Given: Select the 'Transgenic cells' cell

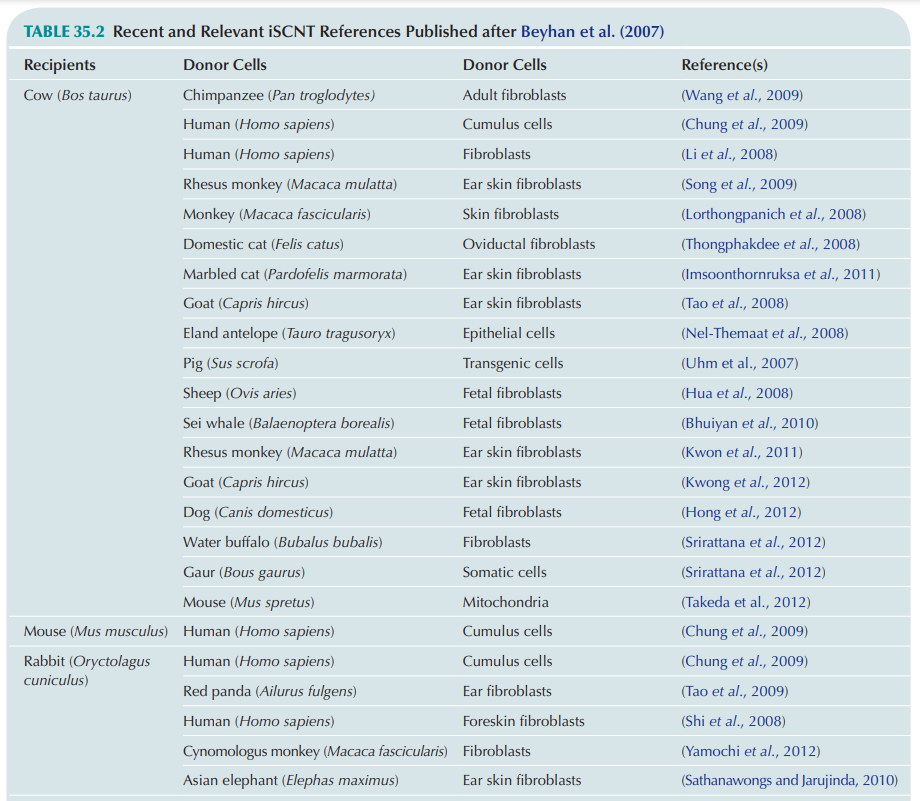Looking at the screenshot, I should pyautogui.click(x=513, y=363).
